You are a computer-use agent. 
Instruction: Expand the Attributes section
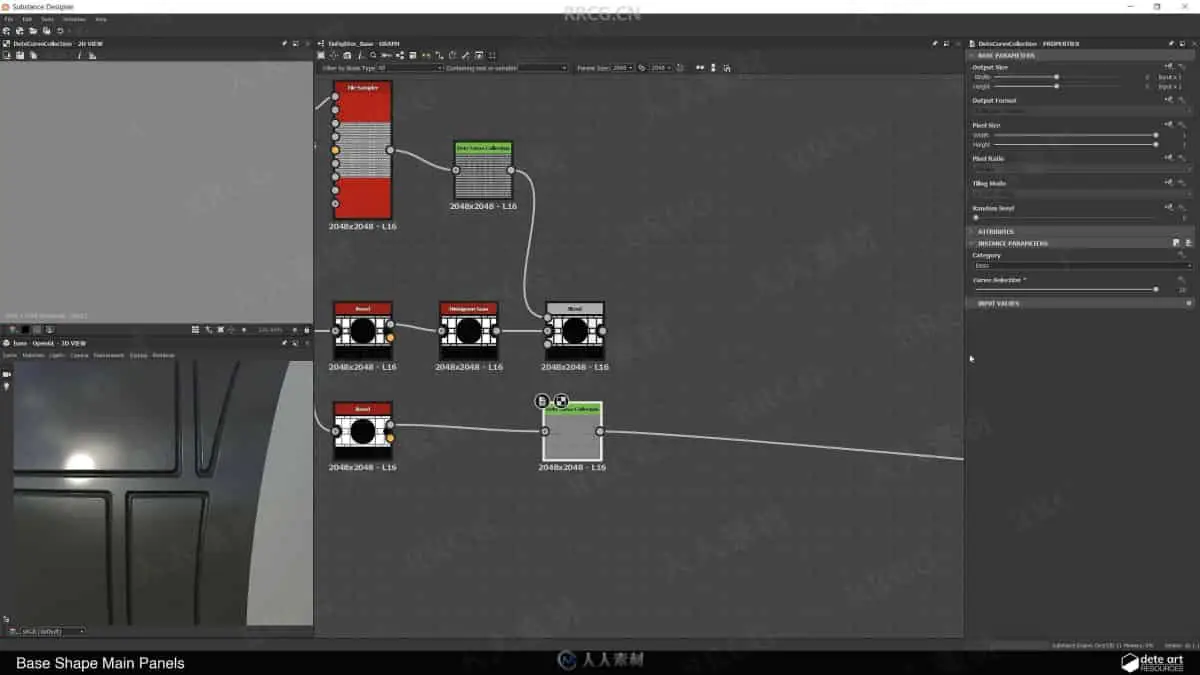971,231
